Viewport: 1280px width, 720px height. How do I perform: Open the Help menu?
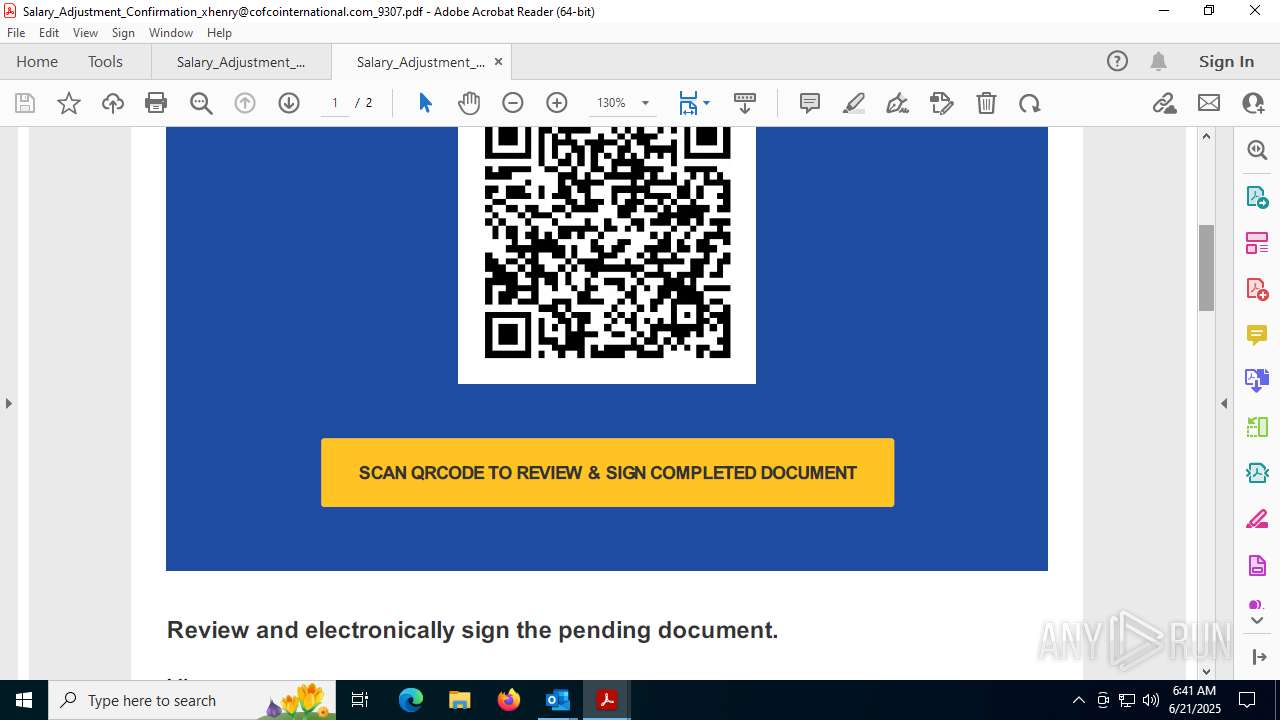(219, 32)
